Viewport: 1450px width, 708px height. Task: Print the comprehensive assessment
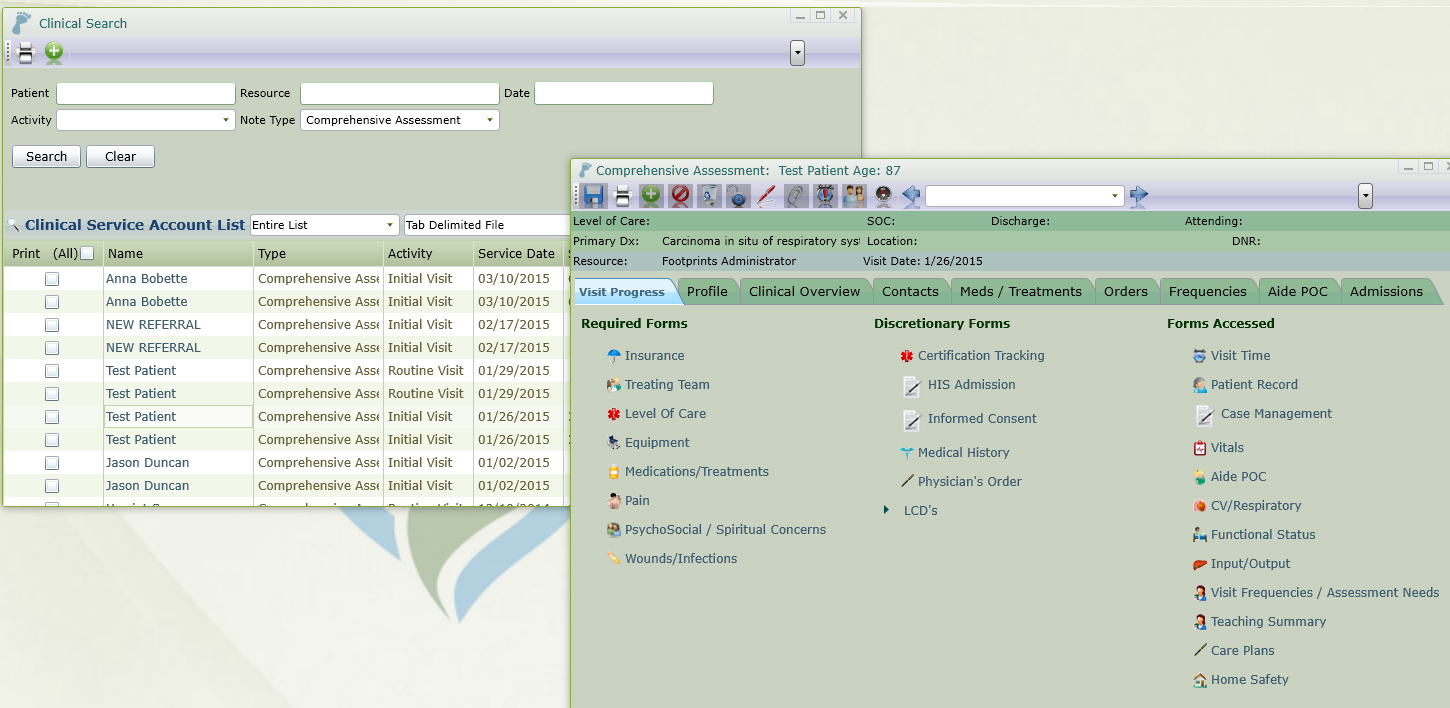621,196
